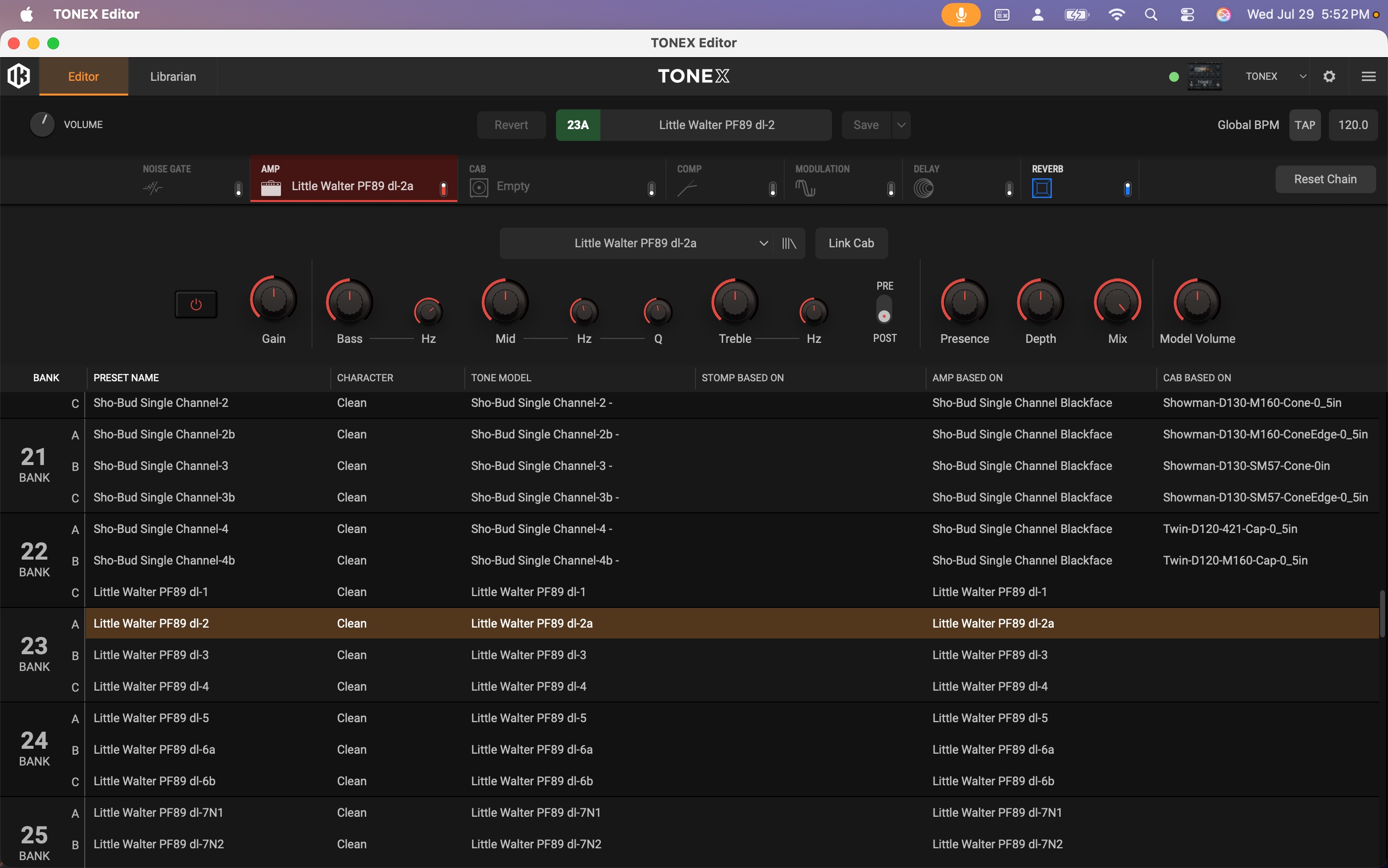Click the Q knob
This screenshot has height=868, width=1388.
coord(658,312)
